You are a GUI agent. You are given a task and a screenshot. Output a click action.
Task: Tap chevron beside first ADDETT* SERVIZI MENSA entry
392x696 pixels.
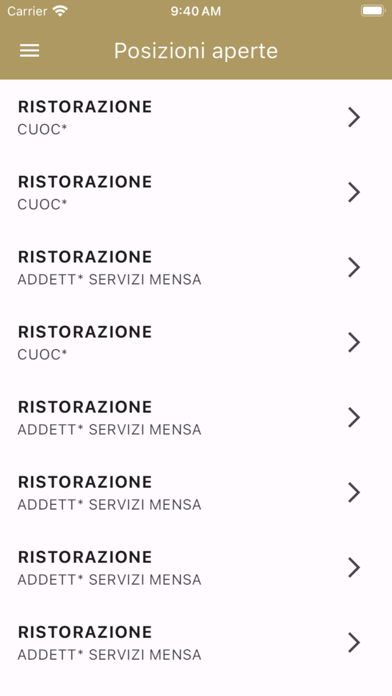tap(354, 267)
